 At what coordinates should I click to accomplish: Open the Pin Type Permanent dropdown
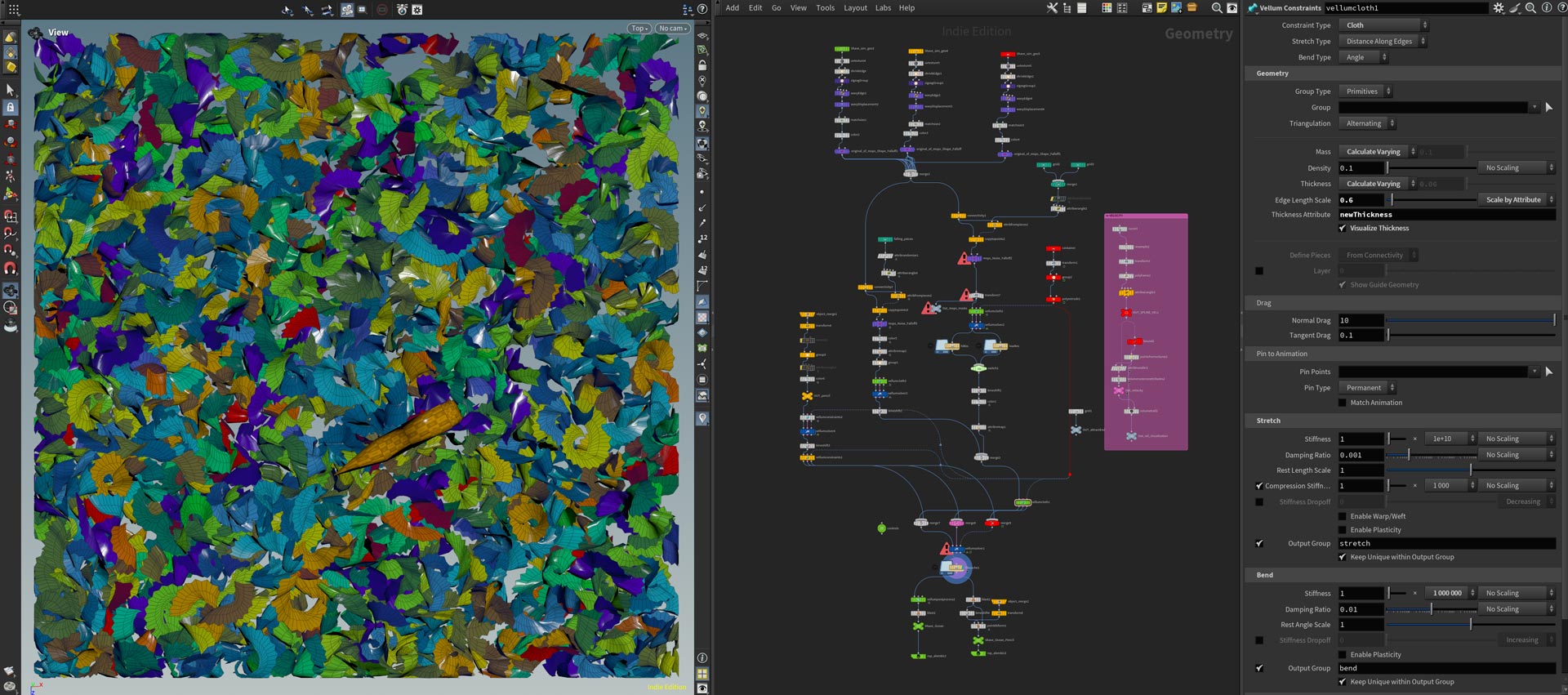(1368, 388)
